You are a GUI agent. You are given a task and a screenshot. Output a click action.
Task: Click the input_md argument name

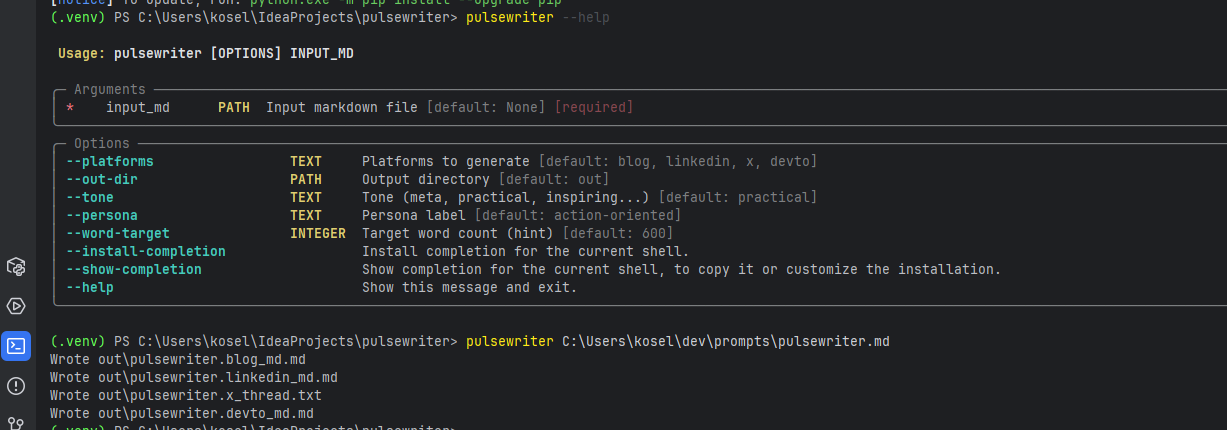point(138,107)
